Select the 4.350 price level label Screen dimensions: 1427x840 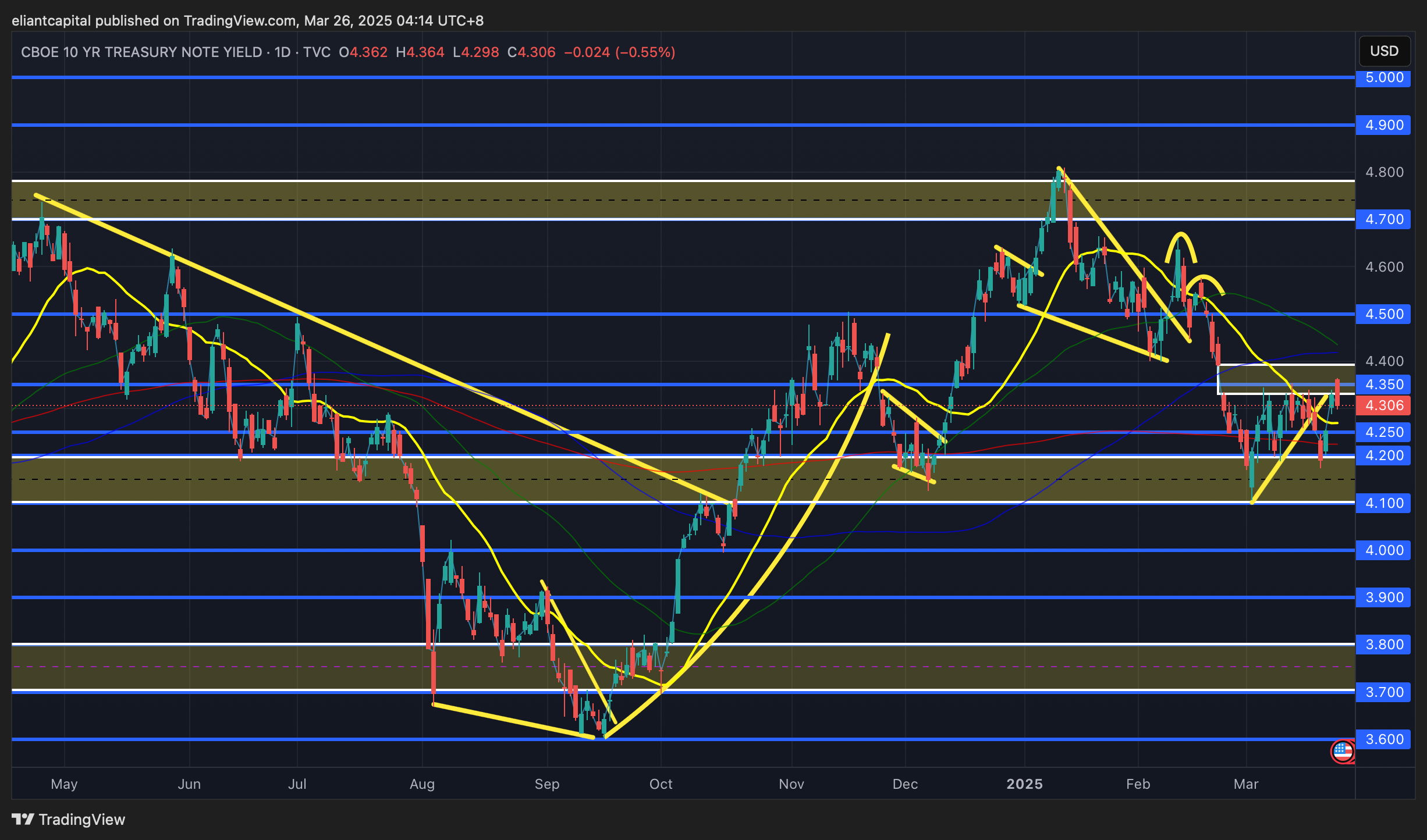[1383, 385]
